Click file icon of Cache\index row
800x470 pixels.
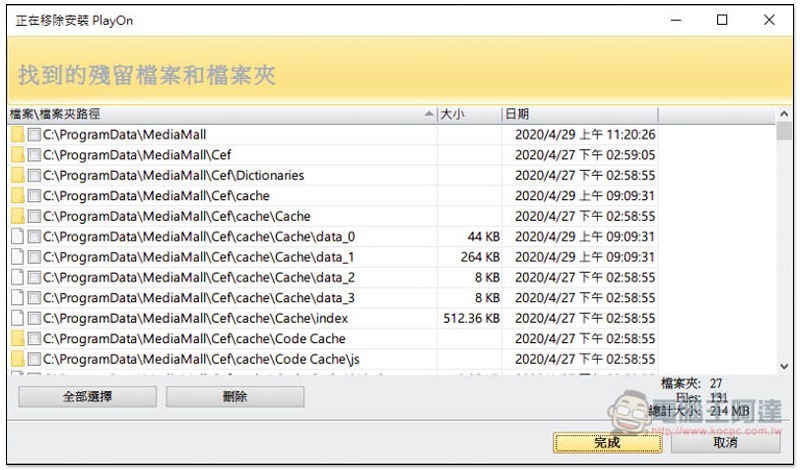coord(17,318)
